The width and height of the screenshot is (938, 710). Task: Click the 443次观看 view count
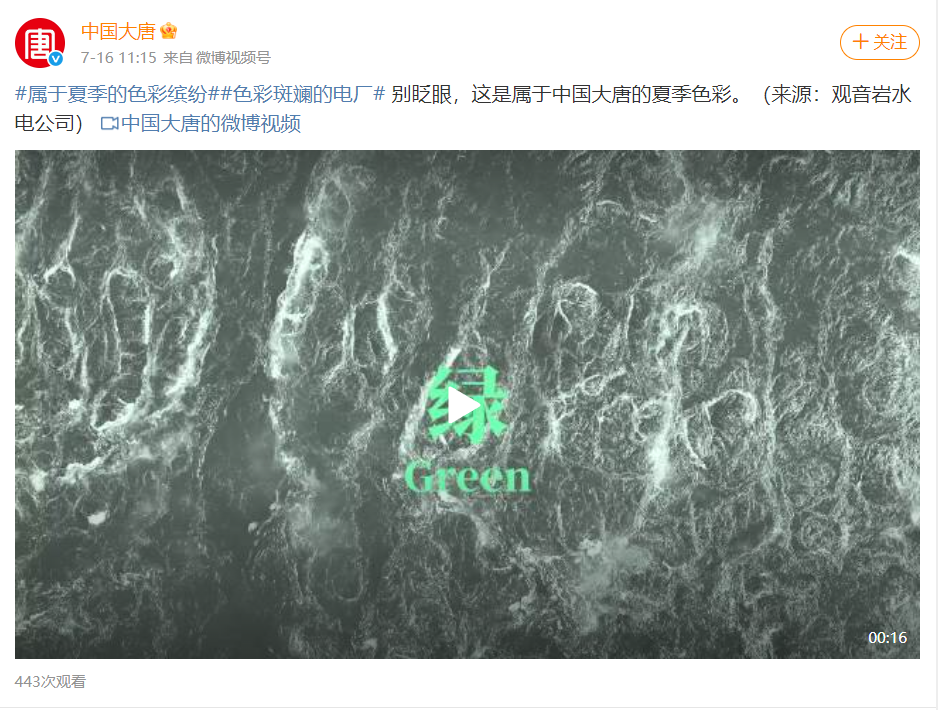tap(50, 681)
